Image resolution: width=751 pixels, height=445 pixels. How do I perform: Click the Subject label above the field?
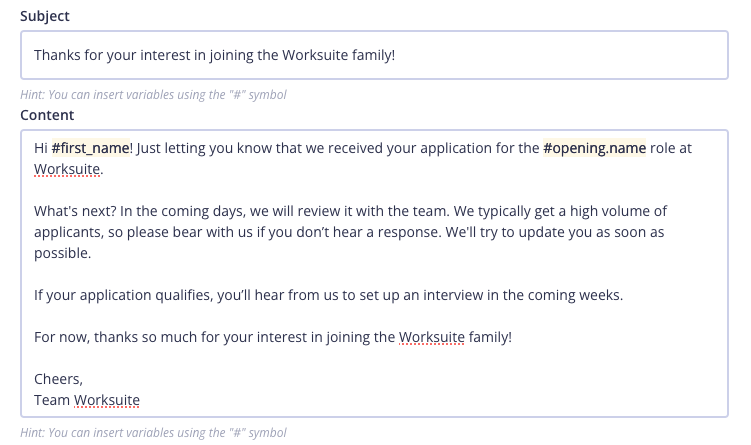coord(45,17)
